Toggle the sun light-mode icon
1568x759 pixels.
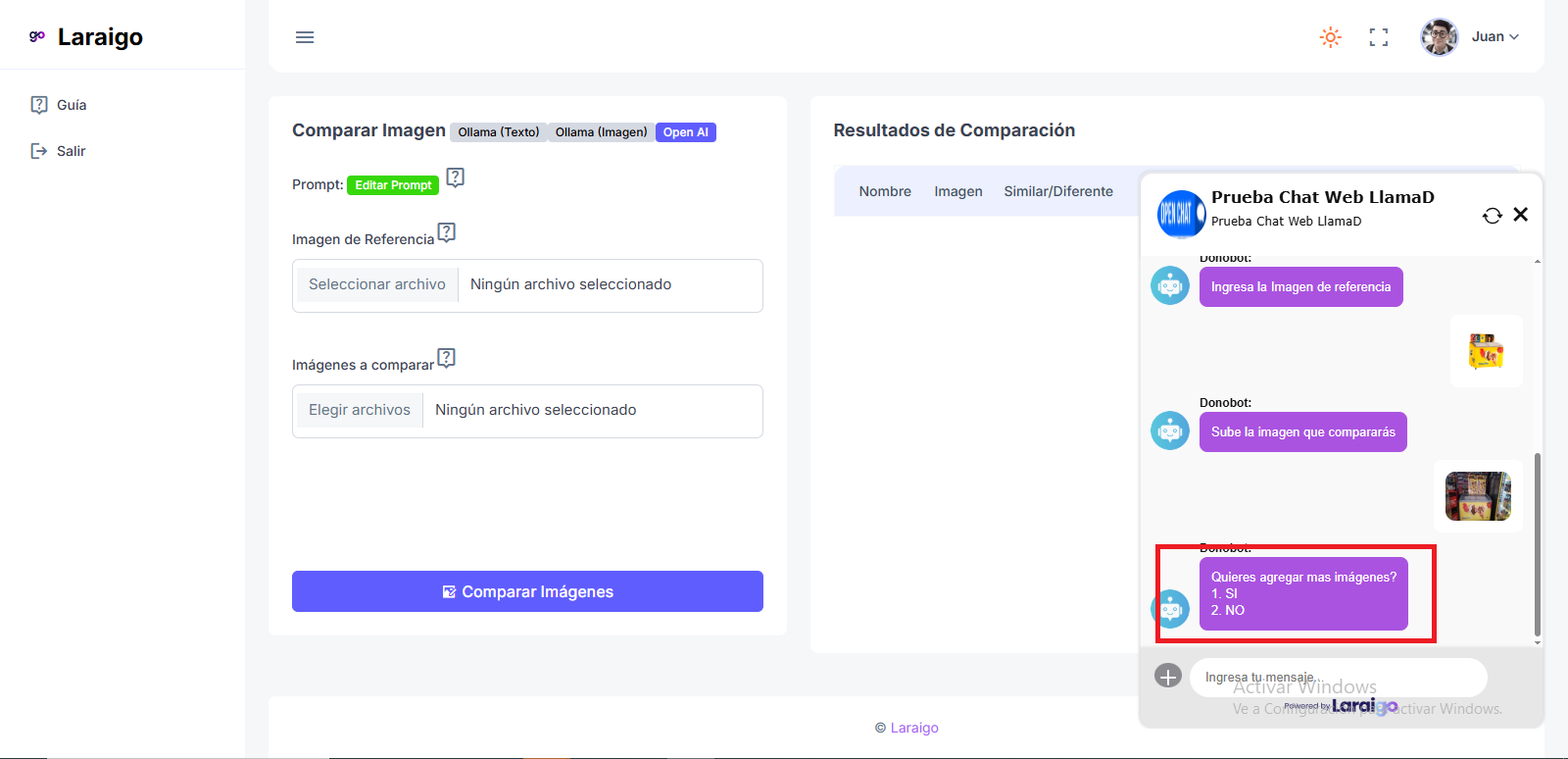click(x=1330, y=37)
